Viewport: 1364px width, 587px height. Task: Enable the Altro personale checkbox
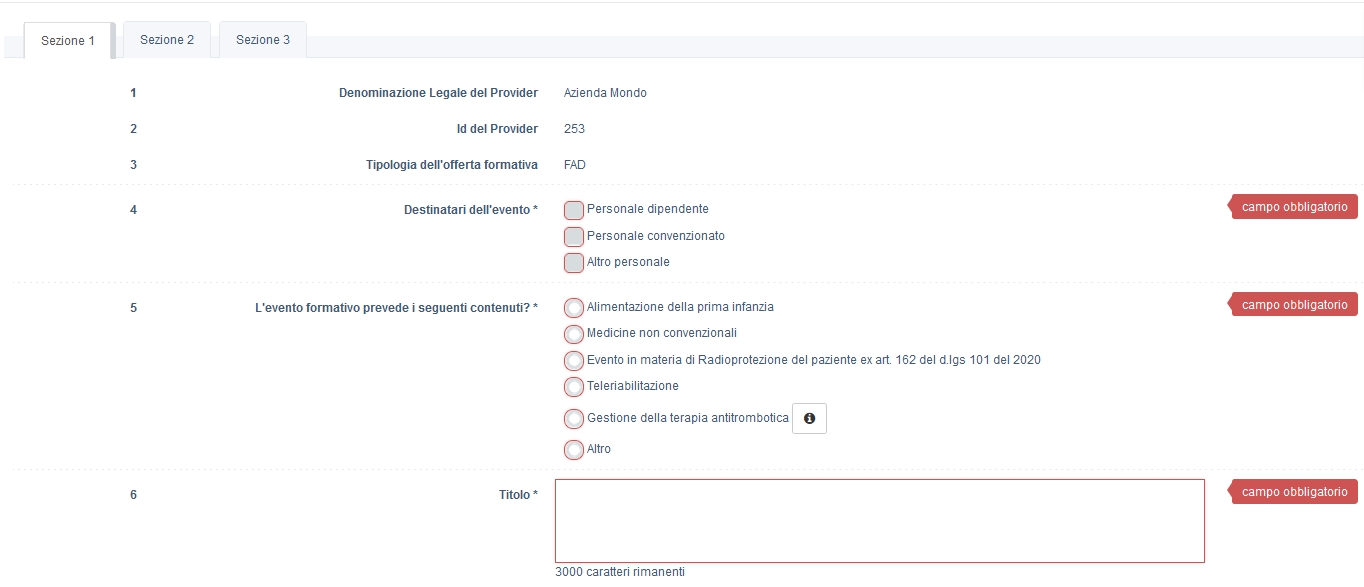point(574,263)
